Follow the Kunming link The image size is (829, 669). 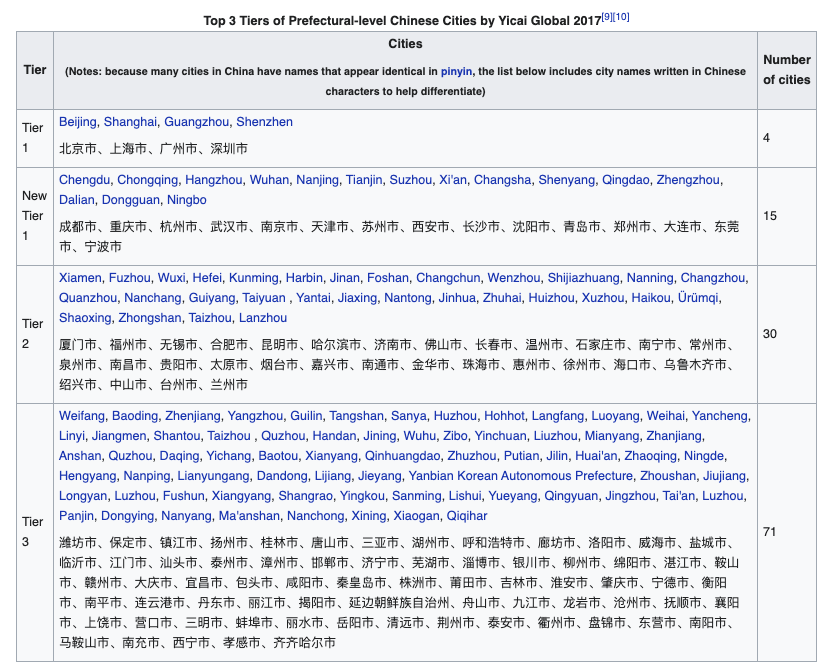click(x=254, y=278)
